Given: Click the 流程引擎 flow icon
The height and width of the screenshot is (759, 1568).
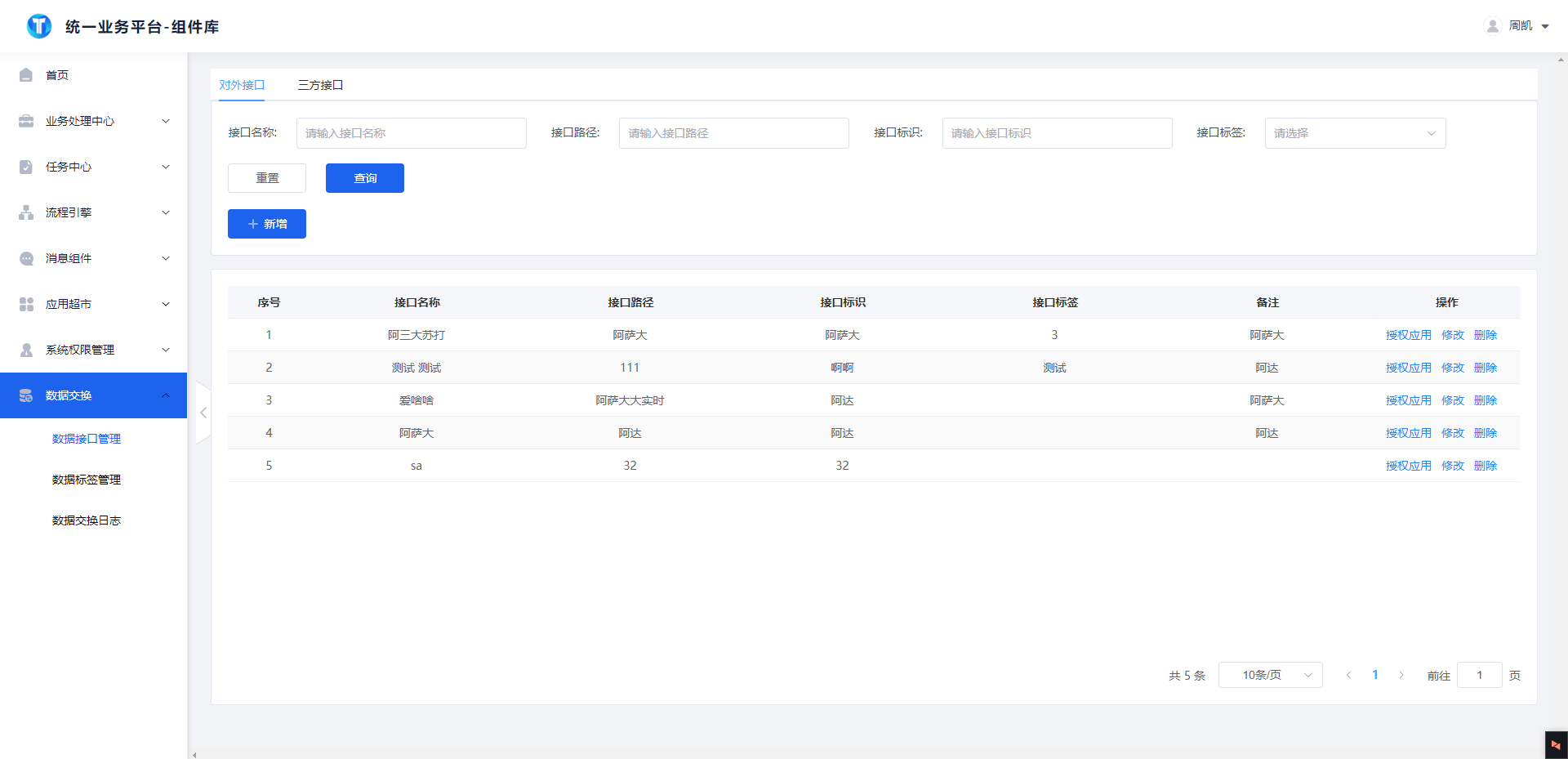Looking at the screenshot, I should [x=26, y=212].
